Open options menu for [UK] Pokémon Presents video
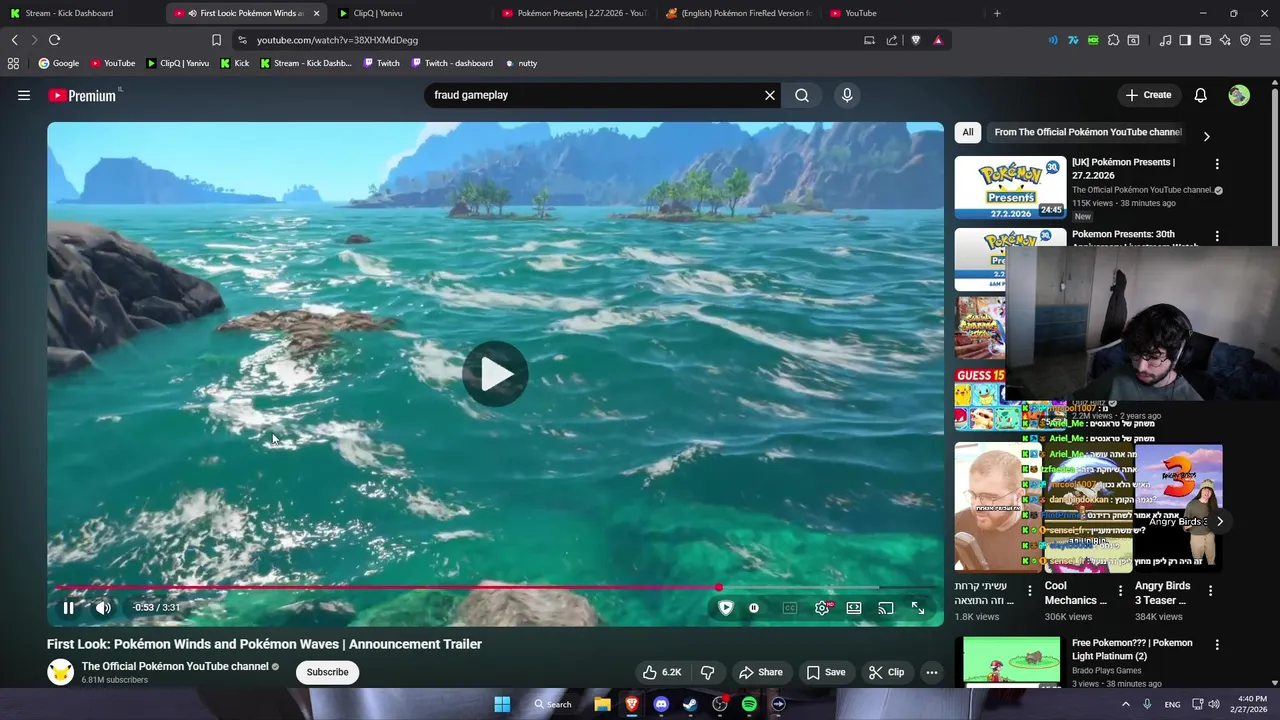Image resolution: width=1280 pixels, height=720 pixels. [1217, 164]
